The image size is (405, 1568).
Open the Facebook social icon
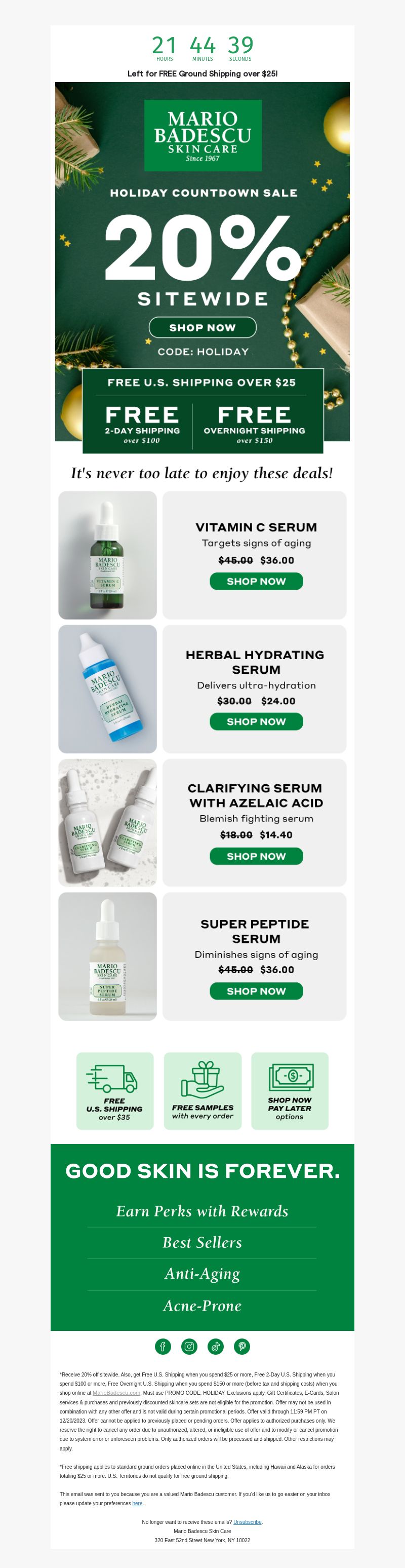click(x=163, y=1347)
